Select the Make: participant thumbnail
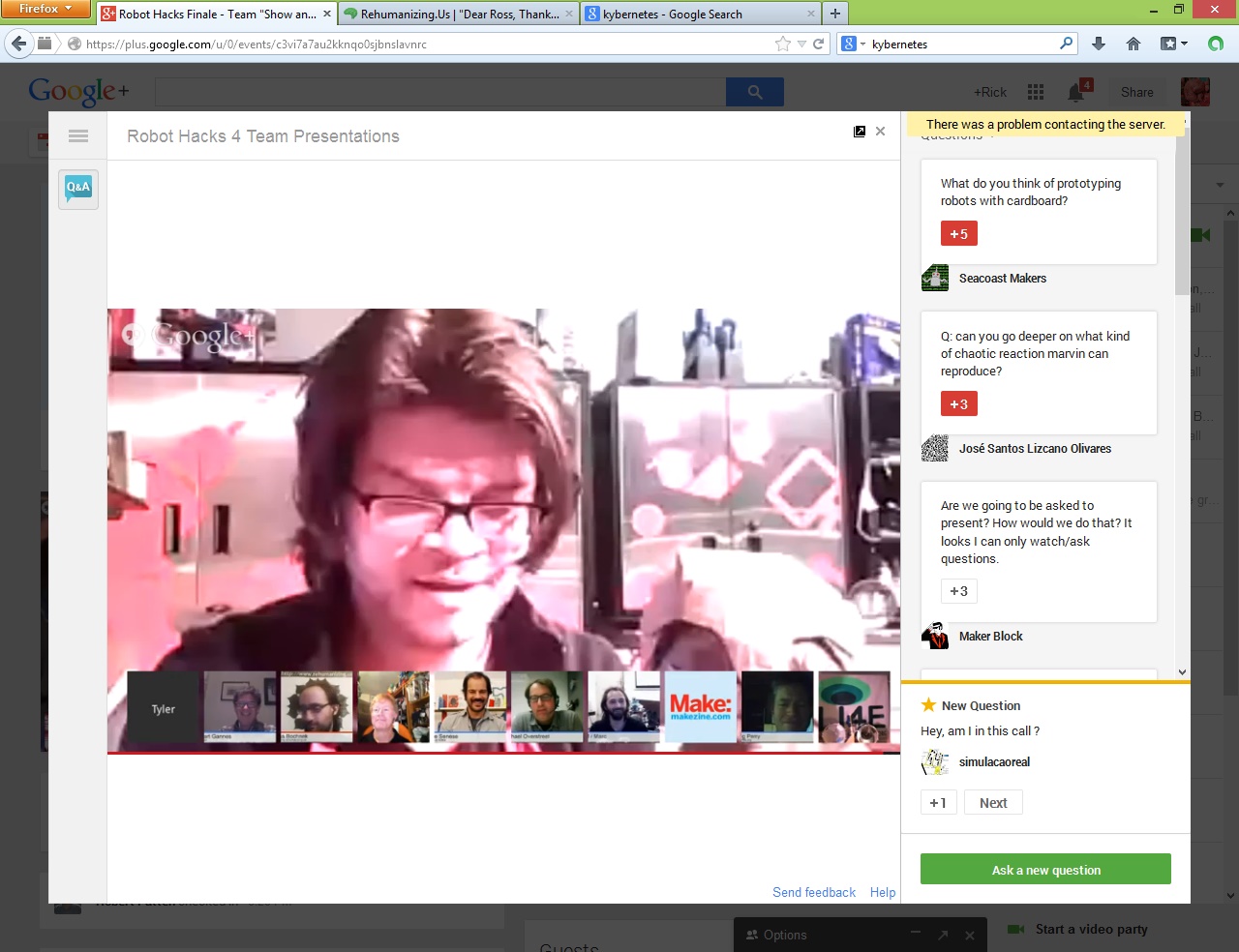This screenshot has width=1239, height=952. (x=701, y=707)
